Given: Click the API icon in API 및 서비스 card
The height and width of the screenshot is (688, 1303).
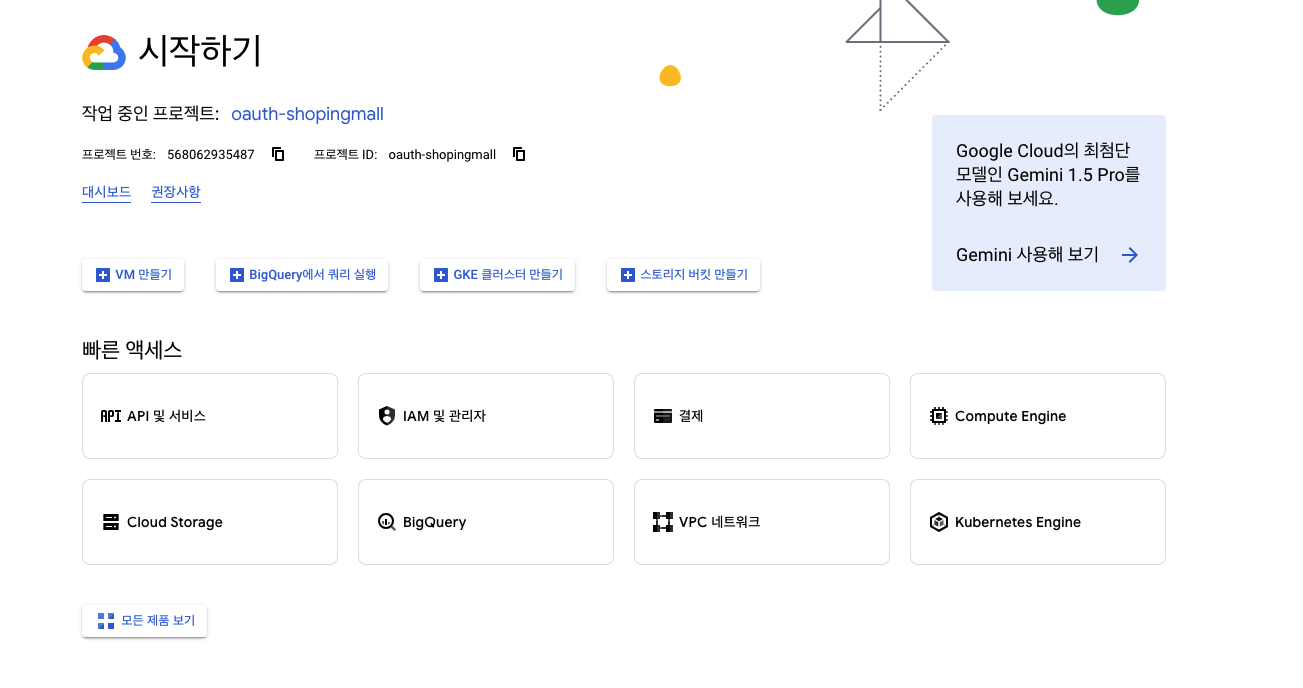Looking at the screenshot, I should tap(111, 416).
